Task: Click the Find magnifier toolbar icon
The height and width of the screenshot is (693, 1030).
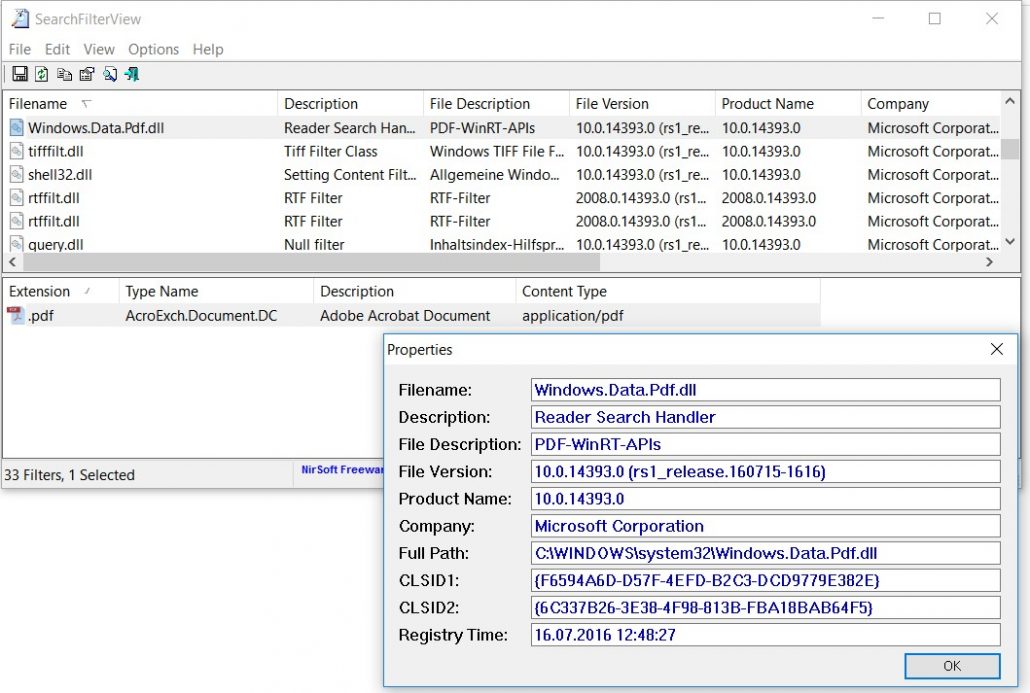Action: (109, 73)
